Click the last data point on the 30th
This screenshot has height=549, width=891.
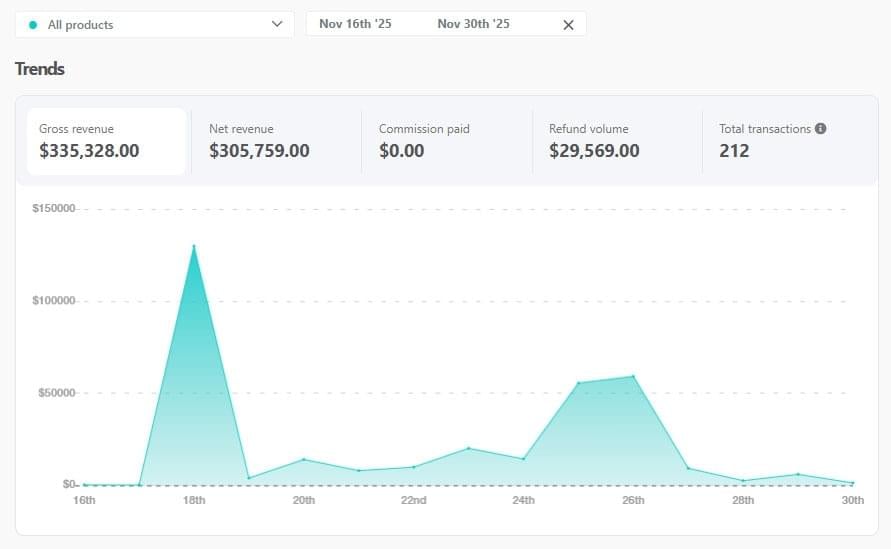click(852, 483)
